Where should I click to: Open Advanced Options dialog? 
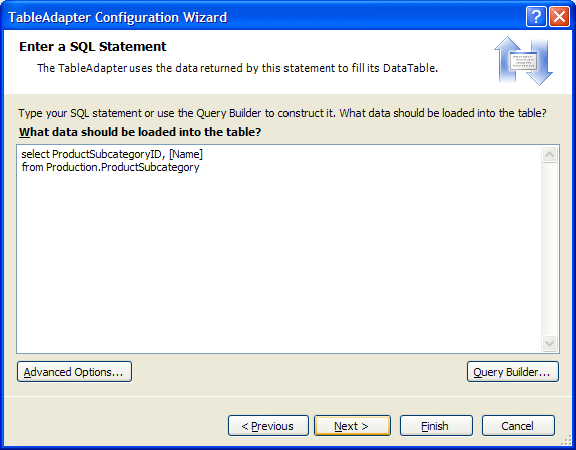[x=74, y=372]
